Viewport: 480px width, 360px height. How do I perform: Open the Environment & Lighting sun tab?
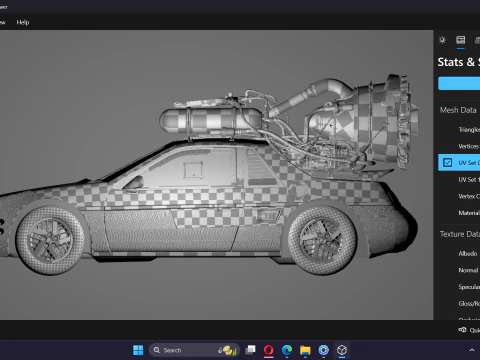[442, 40]
